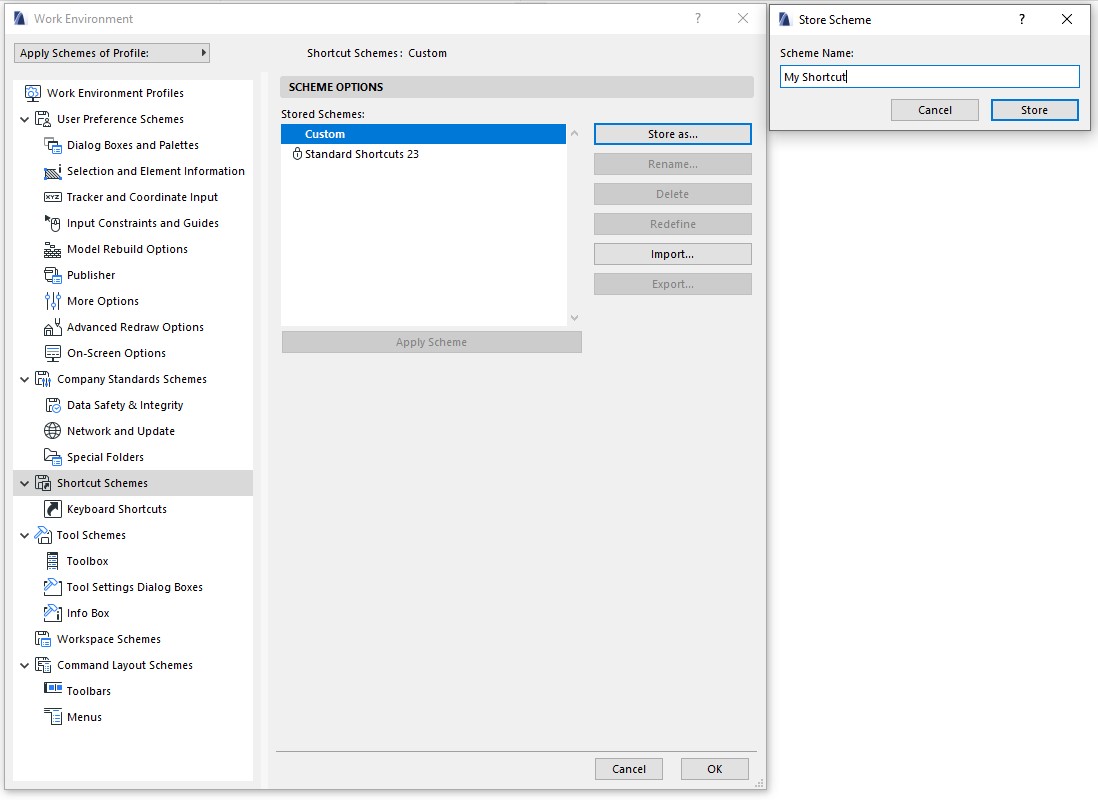Image resolution: width=1098 pixels, height=800 pixels.
Task: Click the Info Box icon
Action: point(53,613)
